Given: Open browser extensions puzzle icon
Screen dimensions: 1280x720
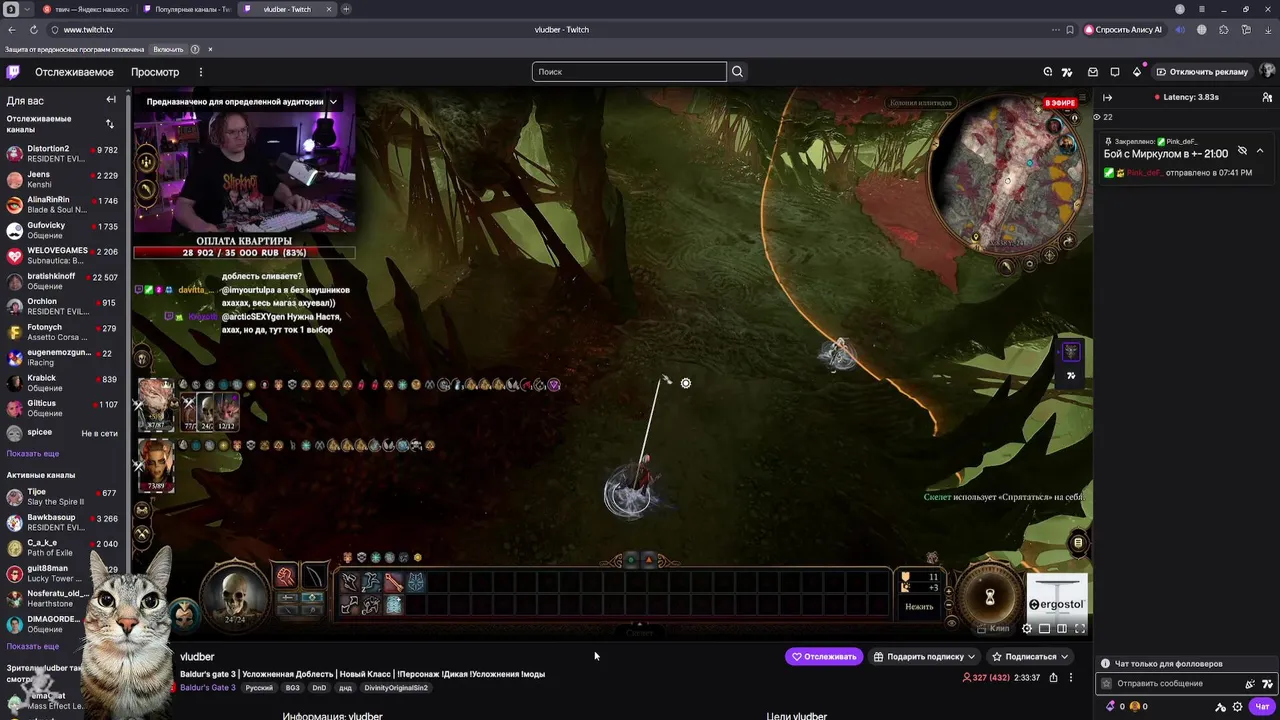Looking at the screenshot, I should [1223, 30].
